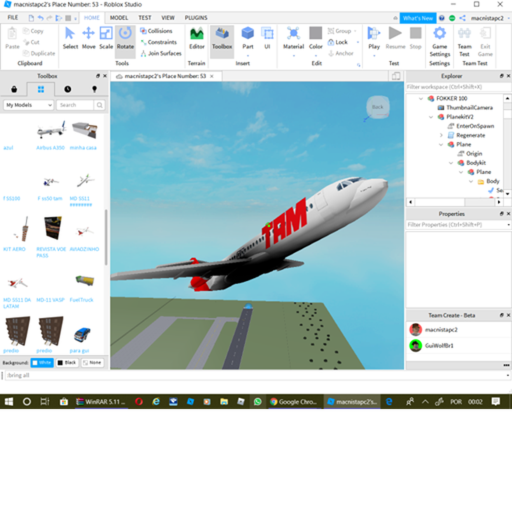This screenshot has width=512, height=512.
Task: Open Game Settings
Action: 440,42
